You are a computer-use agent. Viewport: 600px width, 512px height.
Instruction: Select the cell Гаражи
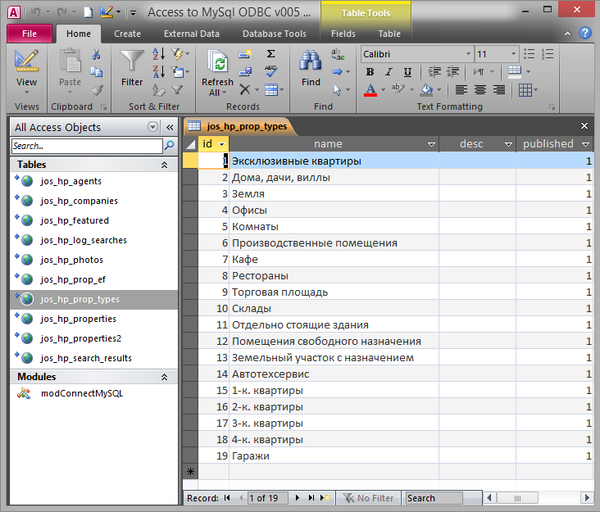coord(334,456)
